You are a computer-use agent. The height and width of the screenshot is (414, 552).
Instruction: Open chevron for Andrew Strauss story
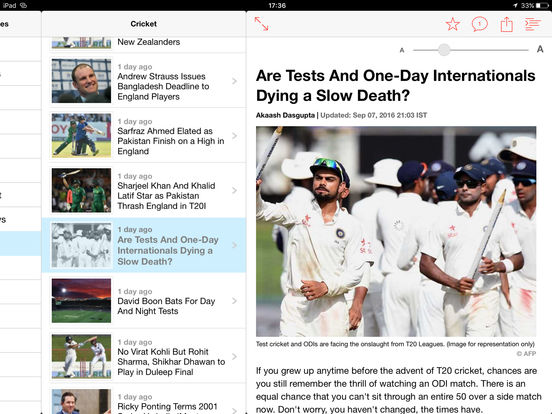tap(235, 81)
